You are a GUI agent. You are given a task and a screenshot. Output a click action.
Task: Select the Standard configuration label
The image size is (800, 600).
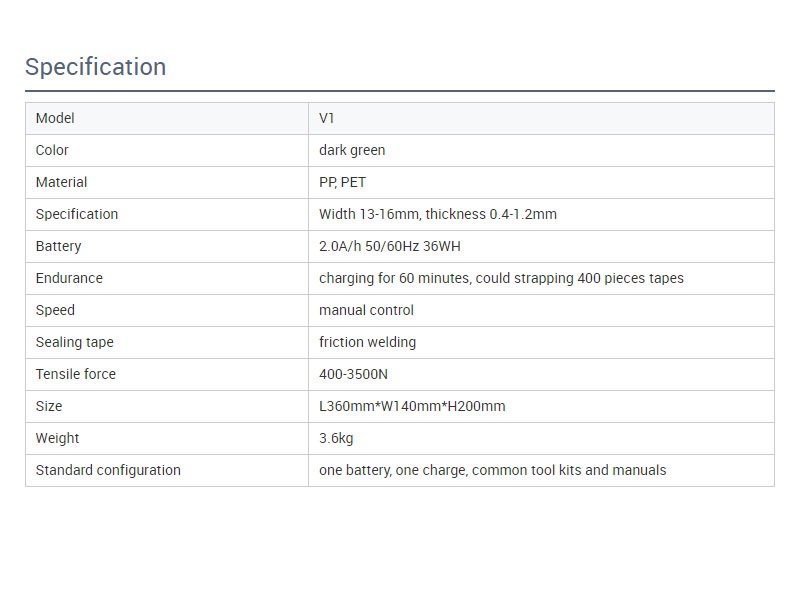(108, 470)
